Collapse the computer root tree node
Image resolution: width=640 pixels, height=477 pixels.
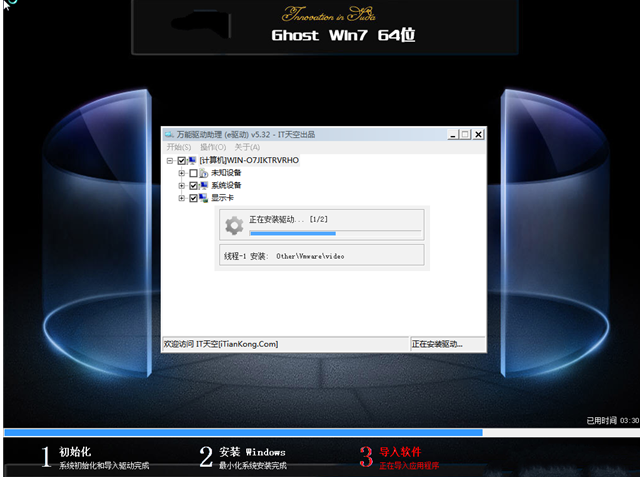pyautogui.click(x=170, y=161)
